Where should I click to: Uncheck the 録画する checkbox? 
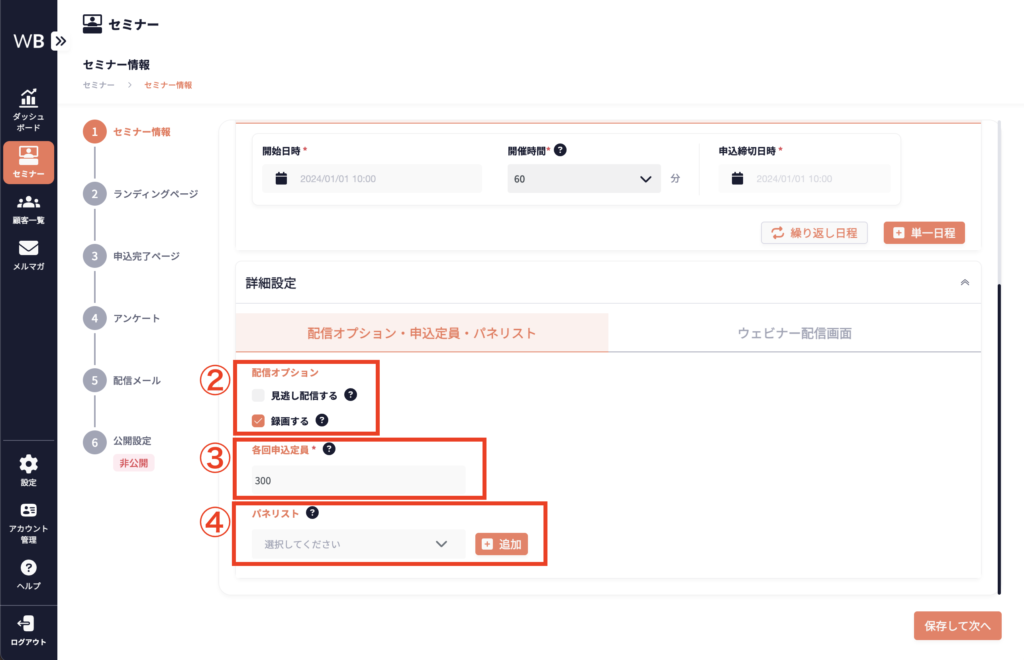pyautogui.click(x=258, y=421)
